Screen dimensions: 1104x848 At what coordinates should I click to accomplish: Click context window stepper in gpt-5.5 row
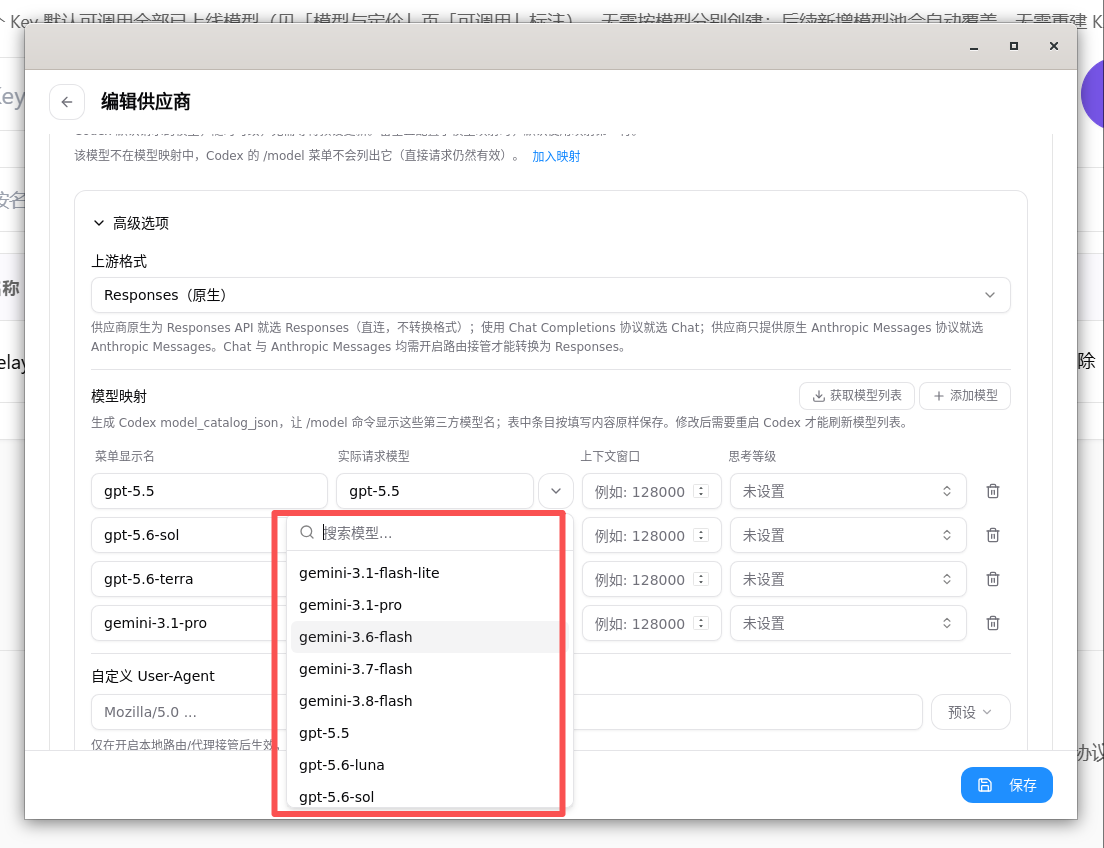point(701,491)
